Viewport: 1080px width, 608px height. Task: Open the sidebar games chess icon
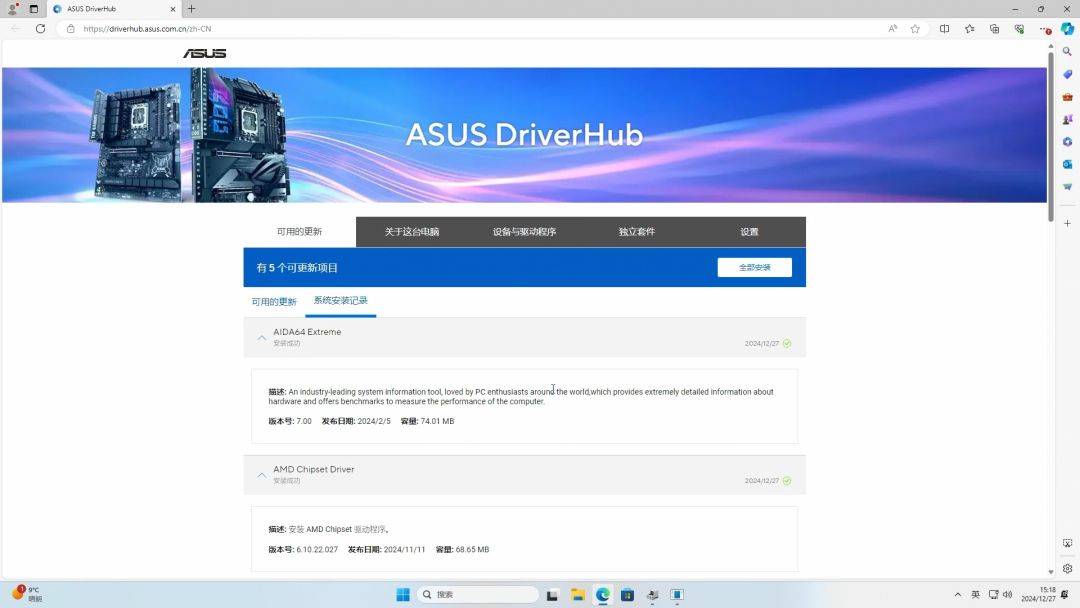click(1067, 119)
